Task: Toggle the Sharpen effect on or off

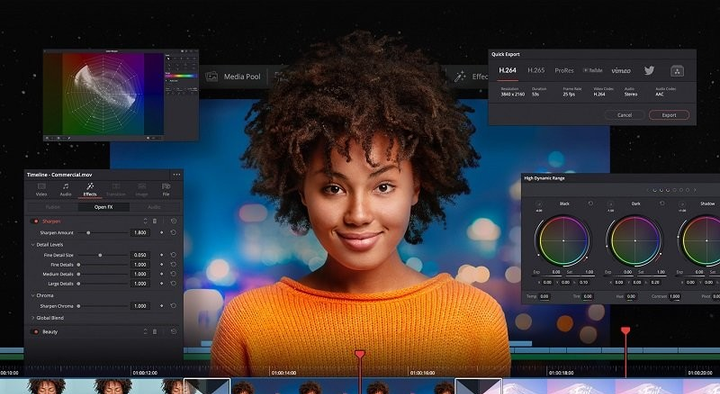Action: click(x=36, y=221)
